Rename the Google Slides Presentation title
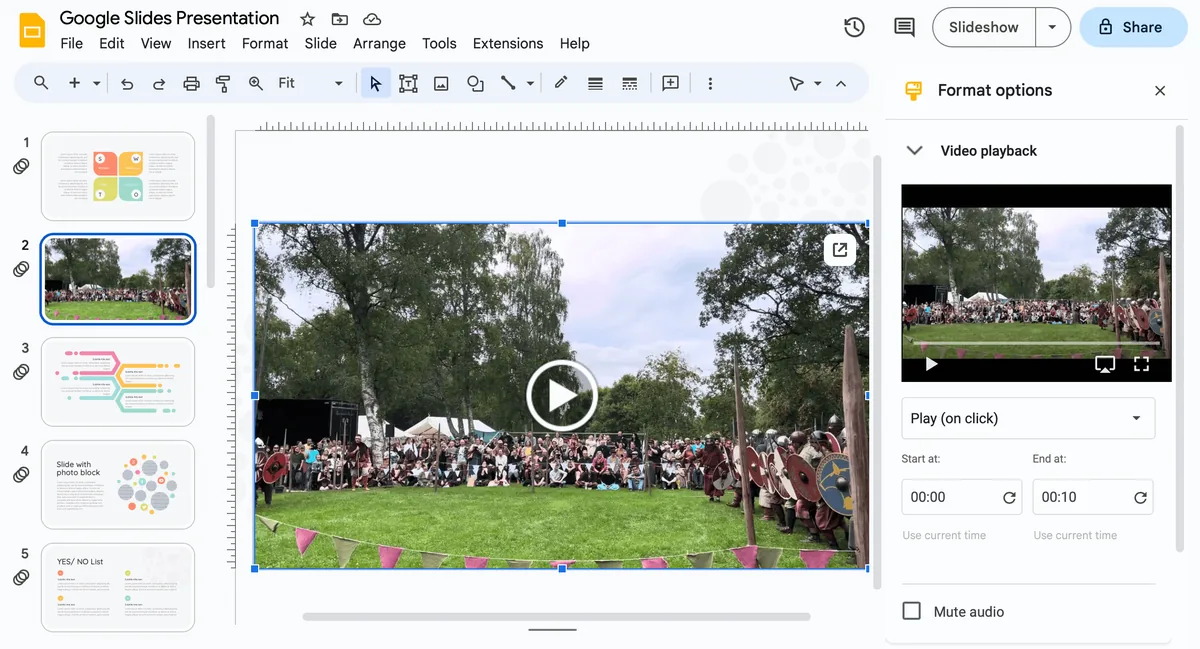The width and height of the screenshot is (1200, 649). pos(170,18)
